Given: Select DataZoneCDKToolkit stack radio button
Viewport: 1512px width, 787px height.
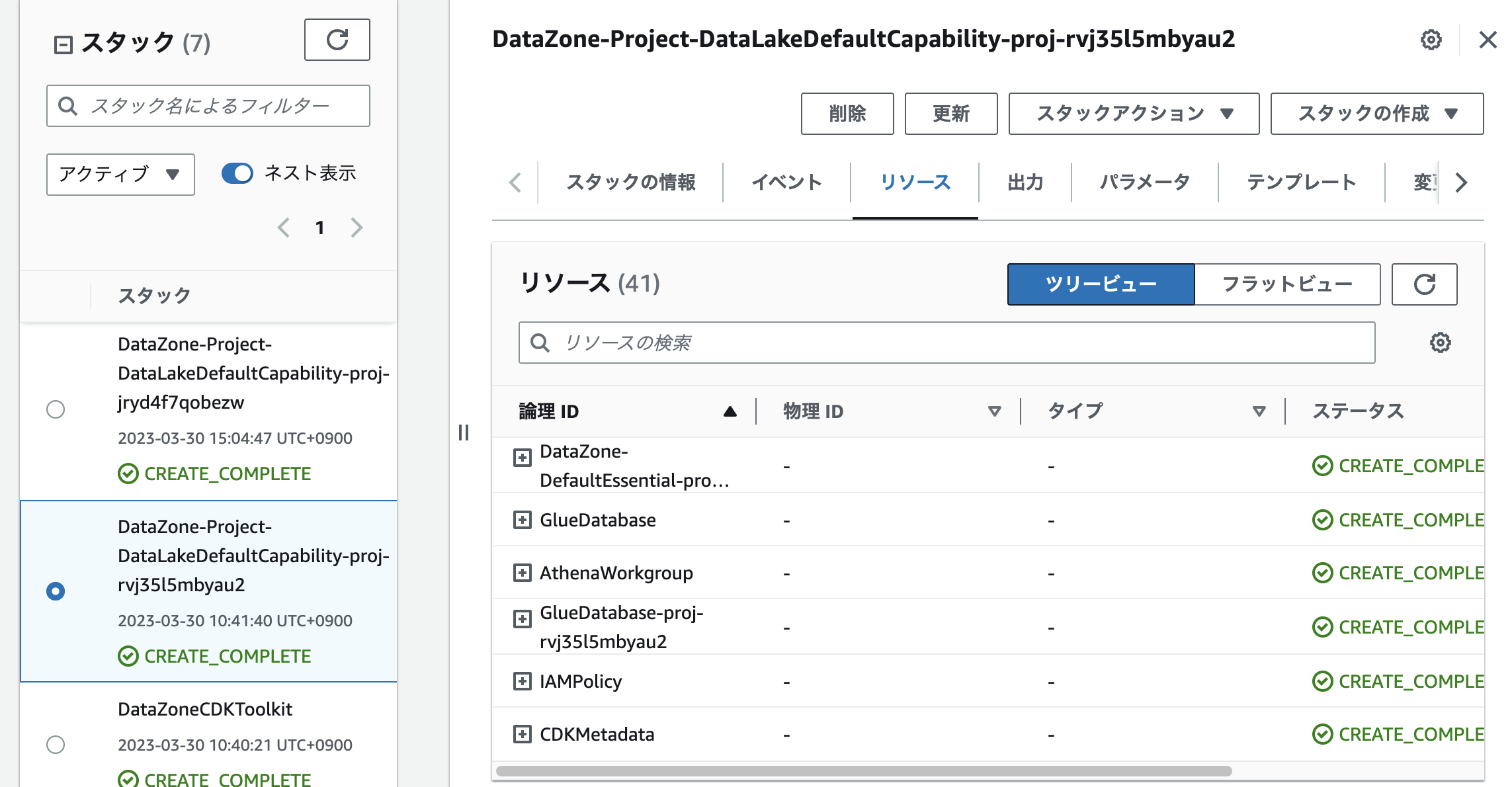Looking at the screenshot, I should (x=56, y=745).
